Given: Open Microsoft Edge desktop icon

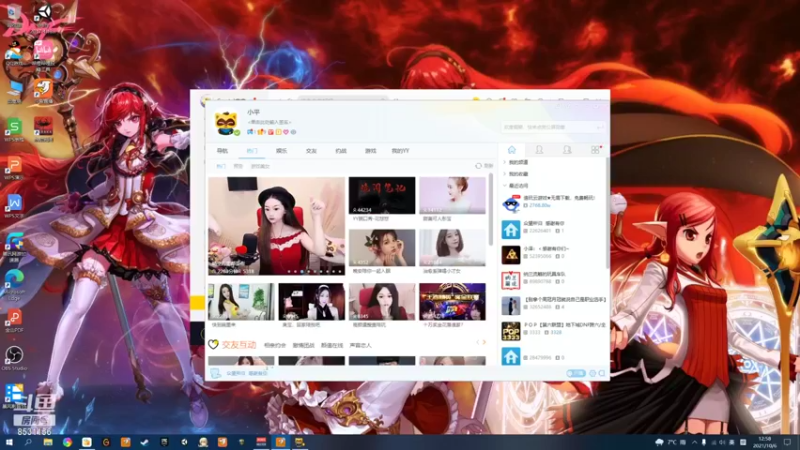Looking at the screenshot, I should coord(14,284).
